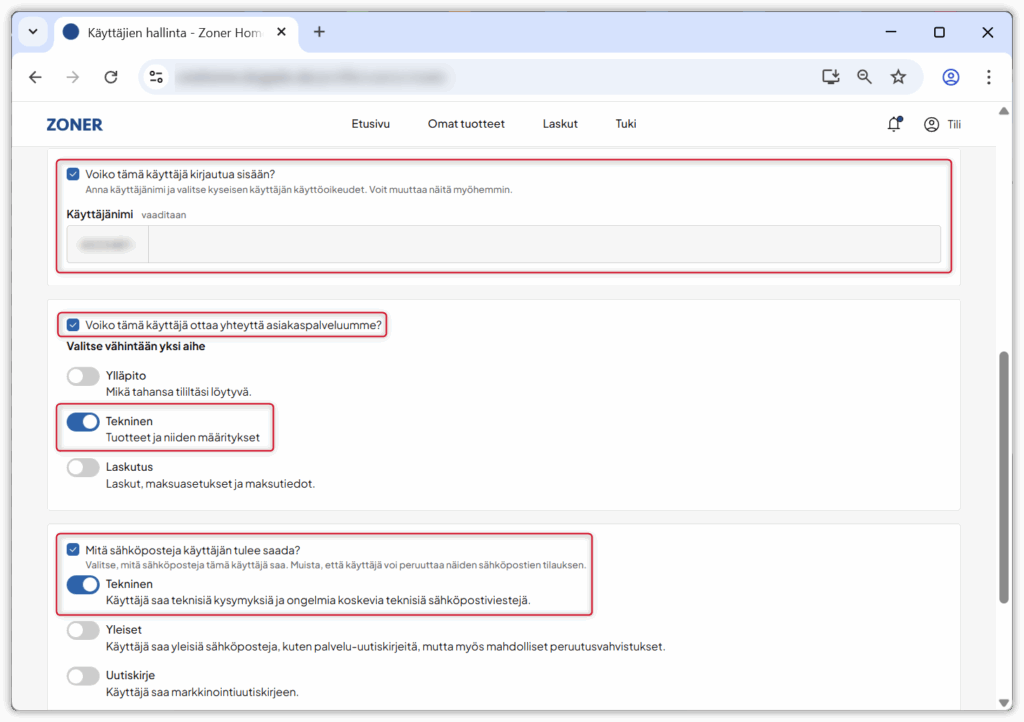Click the browser zoom magnifier icon
The height and width of the screenshot is (722, 1024).
[864, 77]
